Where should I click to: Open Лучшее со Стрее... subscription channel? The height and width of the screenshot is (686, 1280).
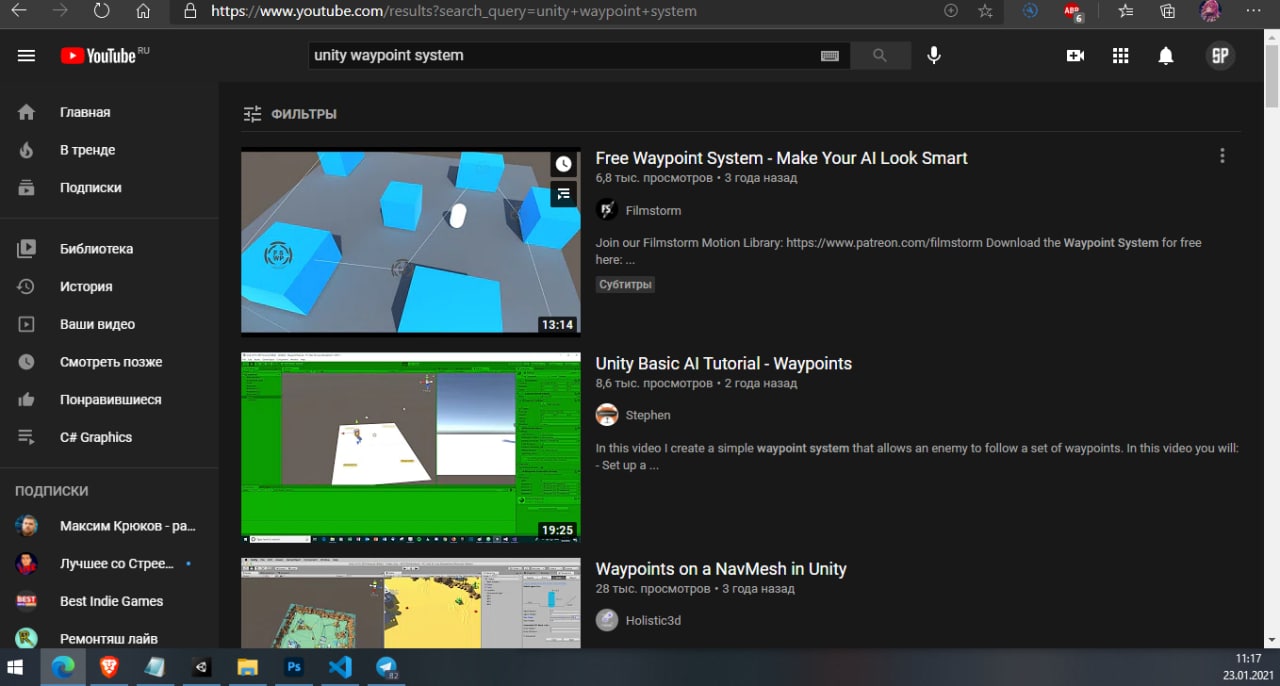pos(109,563)
